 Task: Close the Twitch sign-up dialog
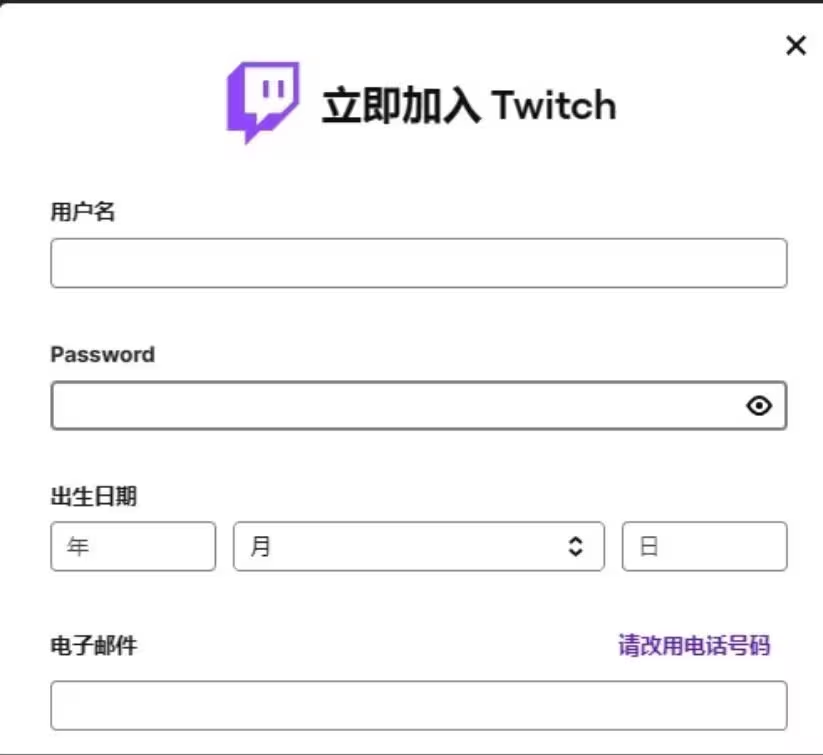click(796, 45)
